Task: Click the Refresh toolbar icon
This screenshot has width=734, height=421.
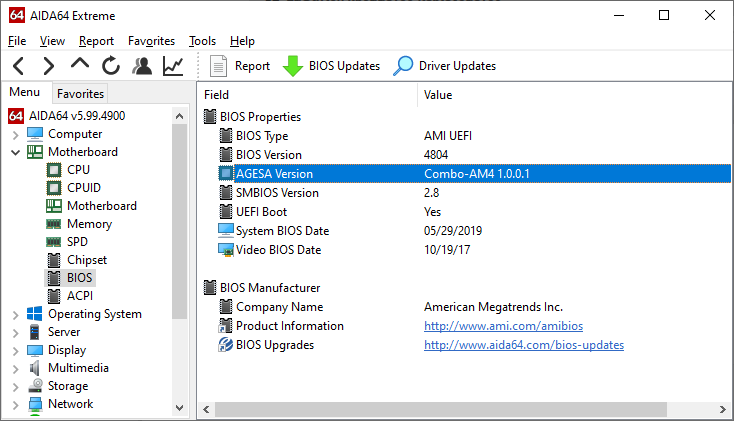Action: [x=111, y=66]
